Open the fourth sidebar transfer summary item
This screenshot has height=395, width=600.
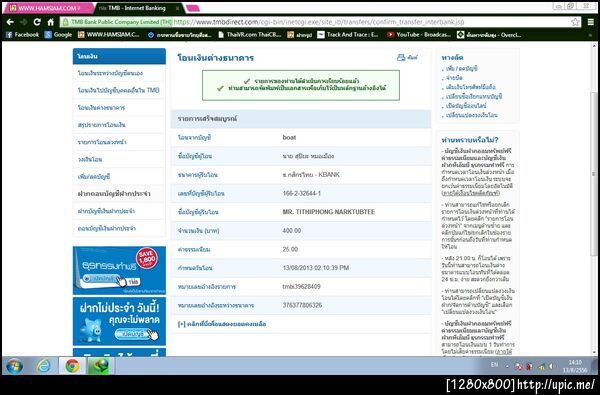[119, 125]
